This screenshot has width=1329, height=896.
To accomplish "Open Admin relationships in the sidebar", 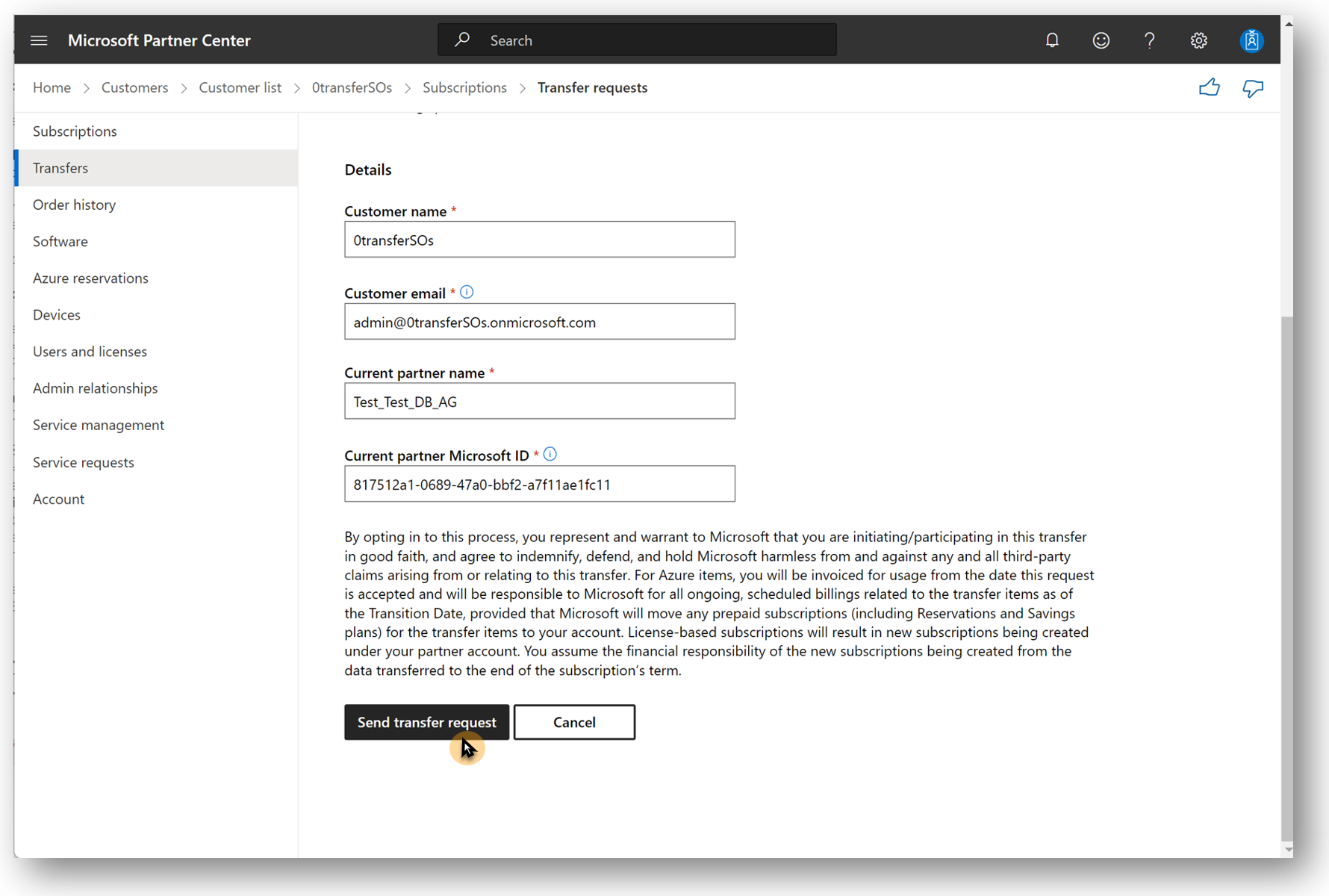I will pyautogui.click(x=95, y=388).
